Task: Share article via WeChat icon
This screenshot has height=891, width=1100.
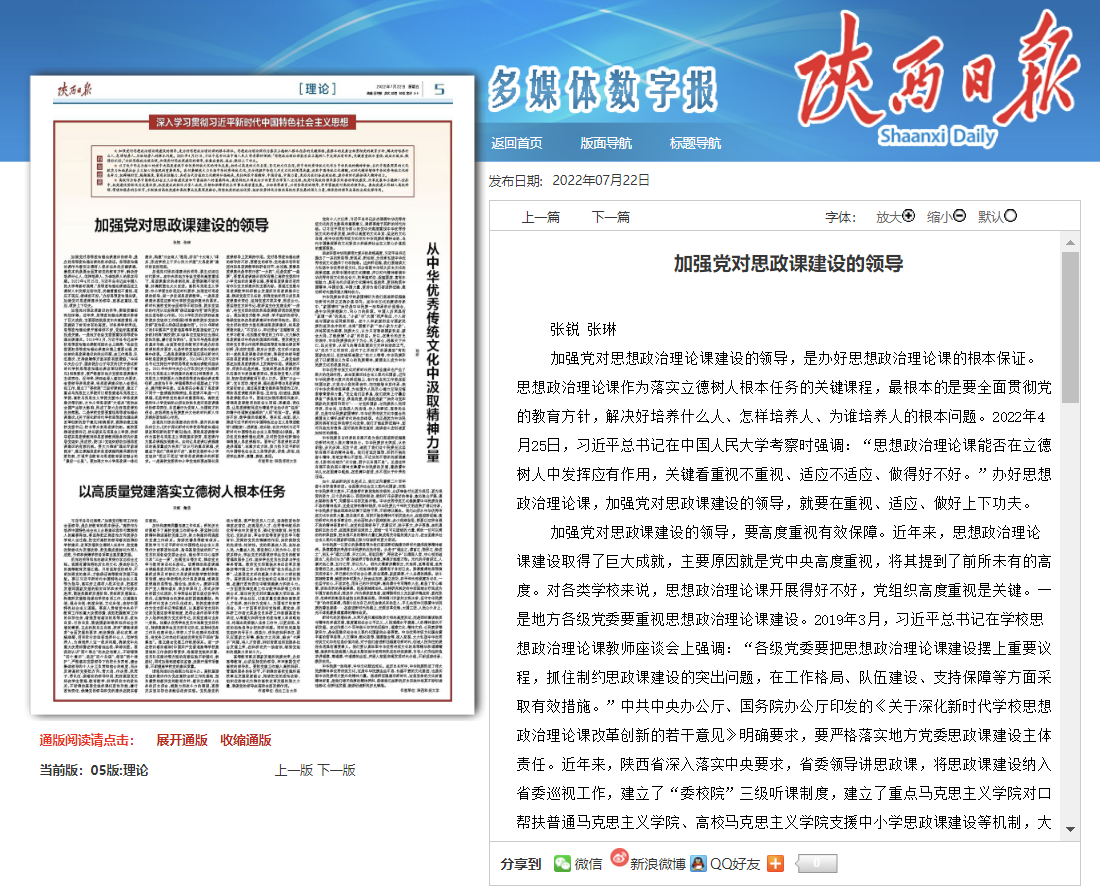Action: (x=563, y=864)
